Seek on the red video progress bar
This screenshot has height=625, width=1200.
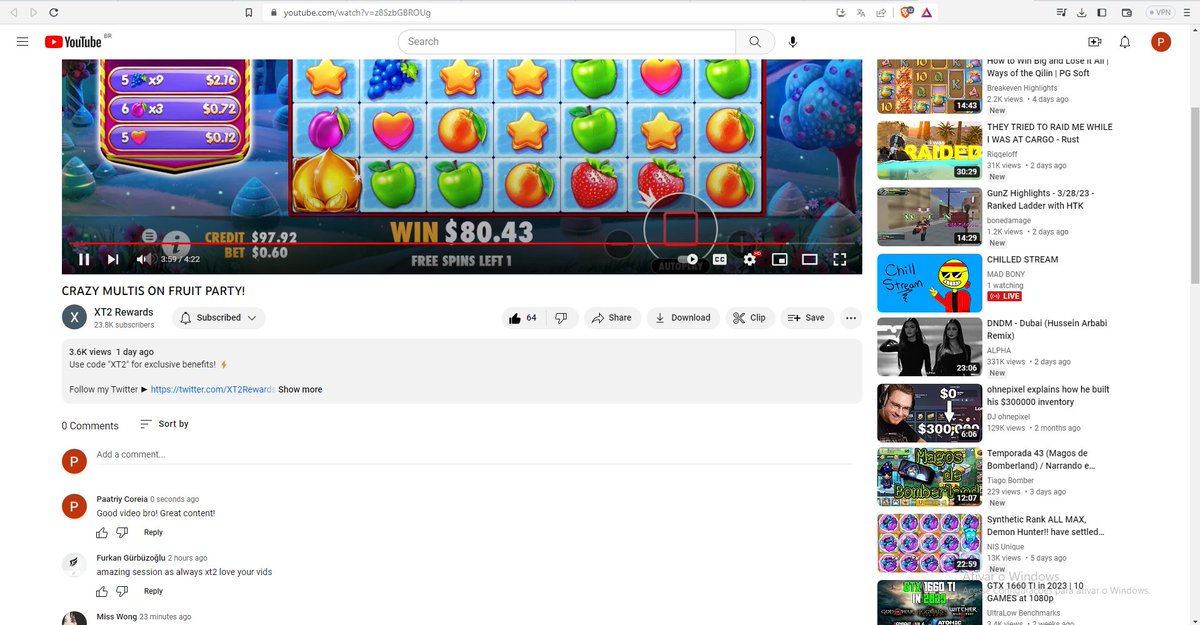pos(462,243)
